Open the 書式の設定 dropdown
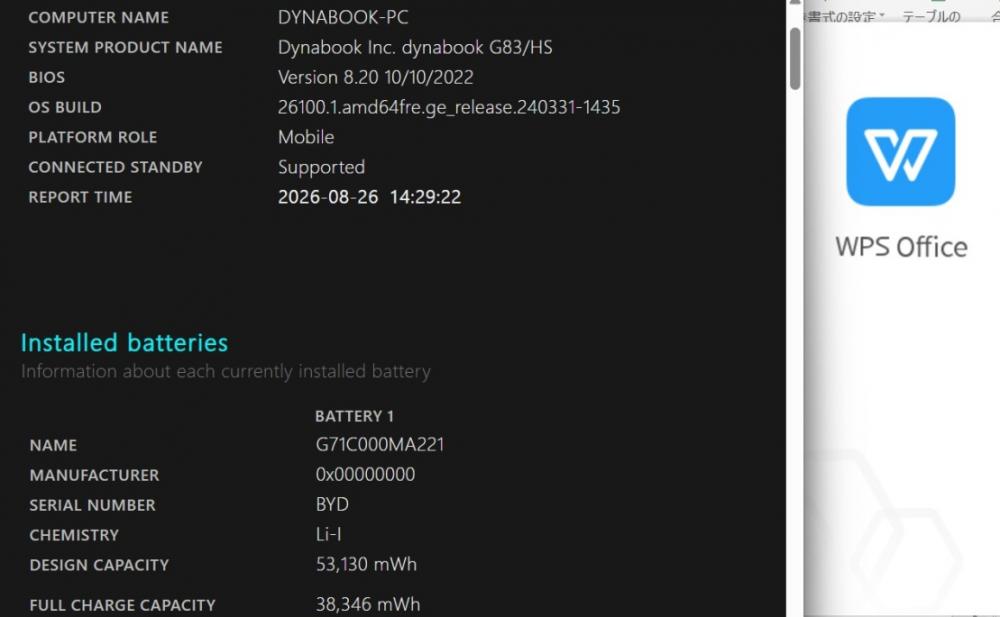The height and width of the screenshot is (617, 1000). tap(844, 16)
